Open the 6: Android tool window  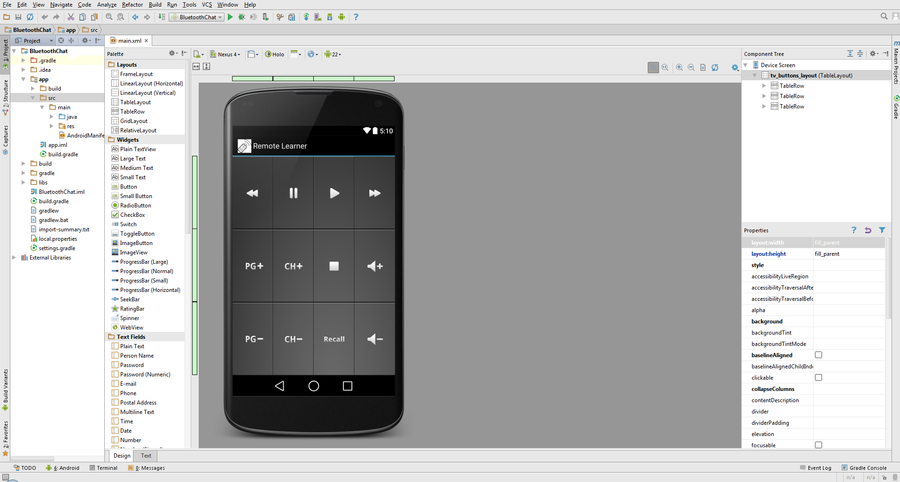[63, 468]
